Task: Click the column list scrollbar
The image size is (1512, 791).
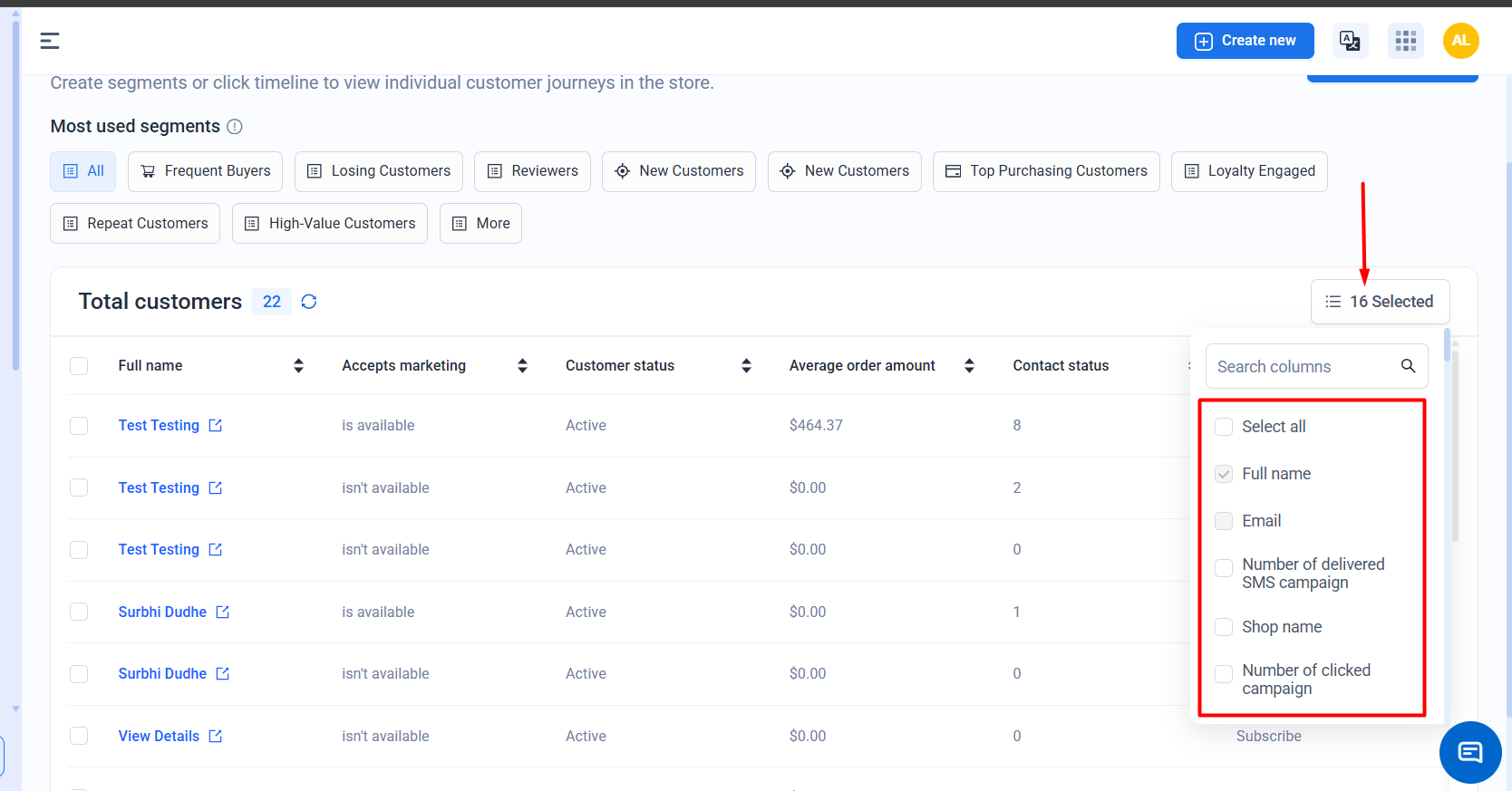Action: click(x=1455, y=453)
